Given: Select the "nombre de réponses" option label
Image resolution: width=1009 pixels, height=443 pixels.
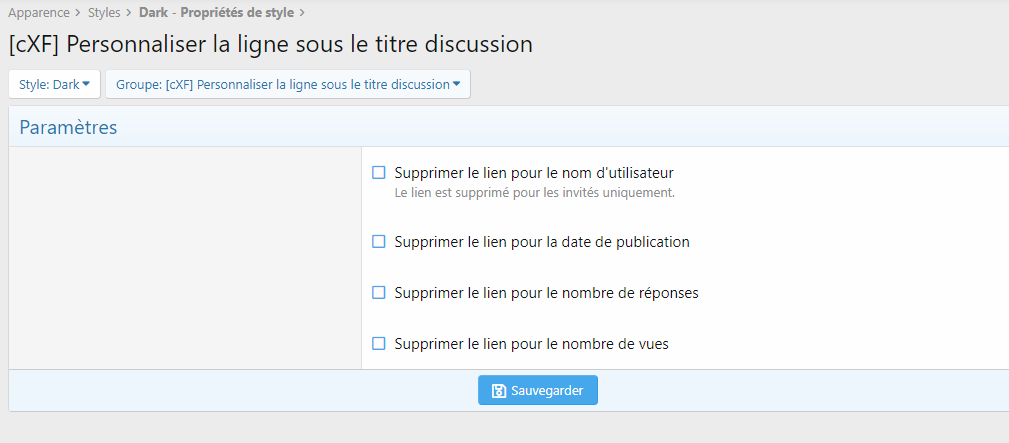Looking at the screenshot, I should (x=546, y=293).
